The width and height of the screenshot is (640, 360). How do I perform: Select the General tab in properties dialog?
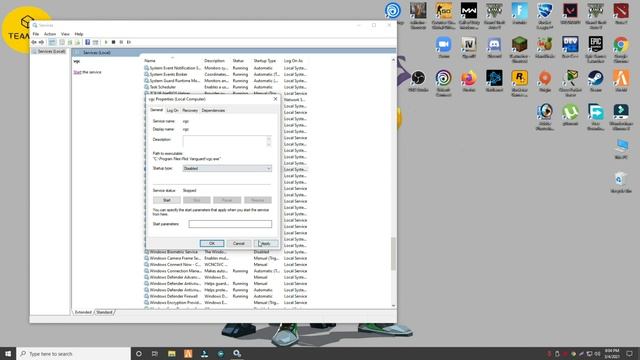[156, 110]
